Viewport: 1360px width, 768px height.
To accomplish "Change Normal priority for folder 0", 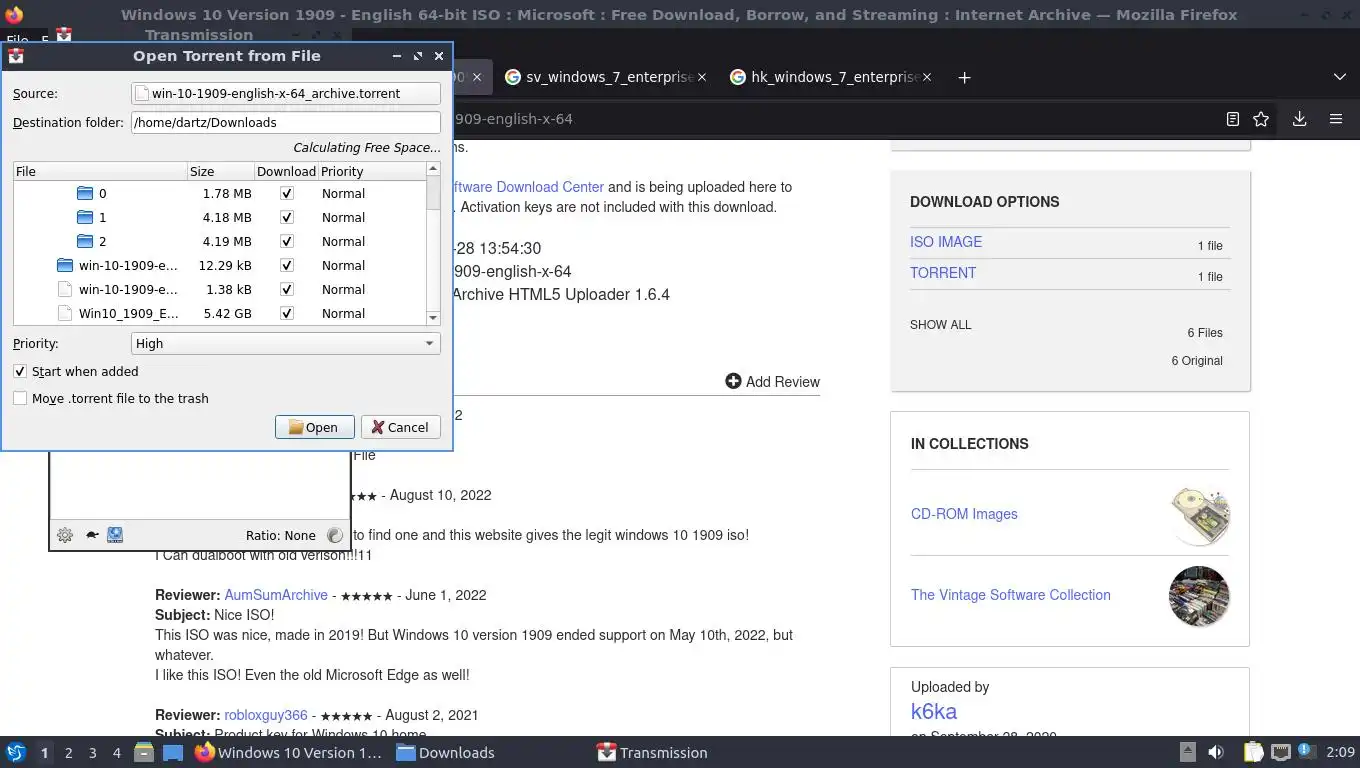I will (343, 193).
